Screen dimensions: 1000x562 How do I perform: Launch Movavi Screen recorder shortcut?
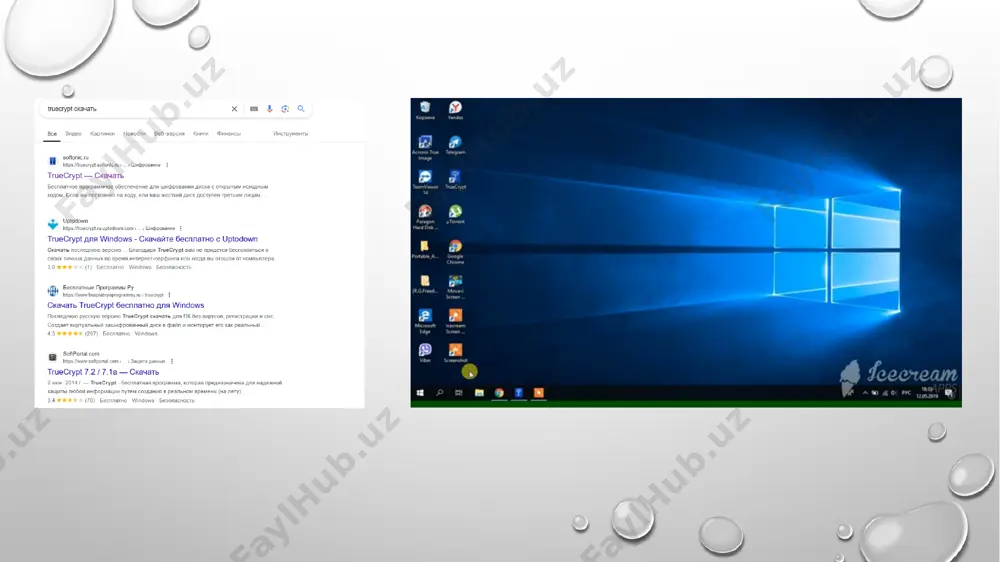[x=455, y=286]
